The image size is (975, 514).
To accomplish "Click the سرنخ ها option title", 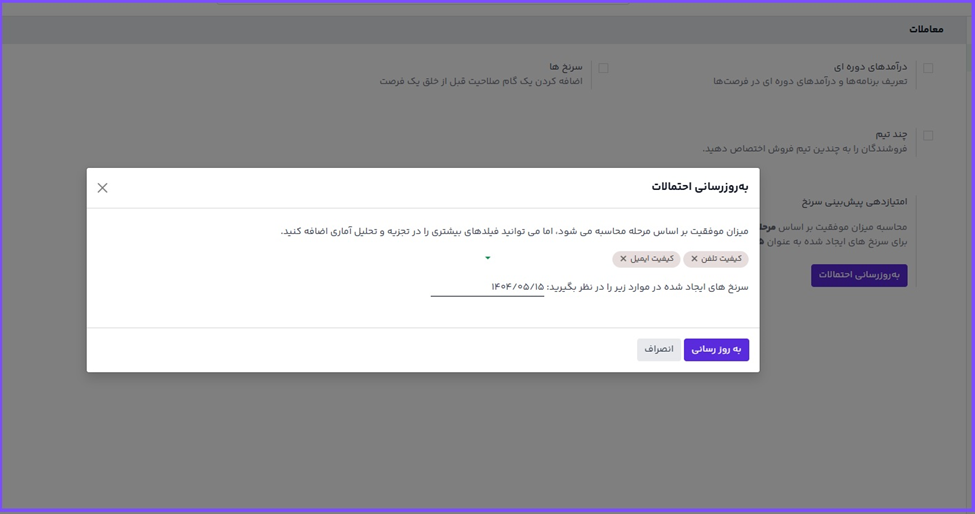I will tap(565, 67).
